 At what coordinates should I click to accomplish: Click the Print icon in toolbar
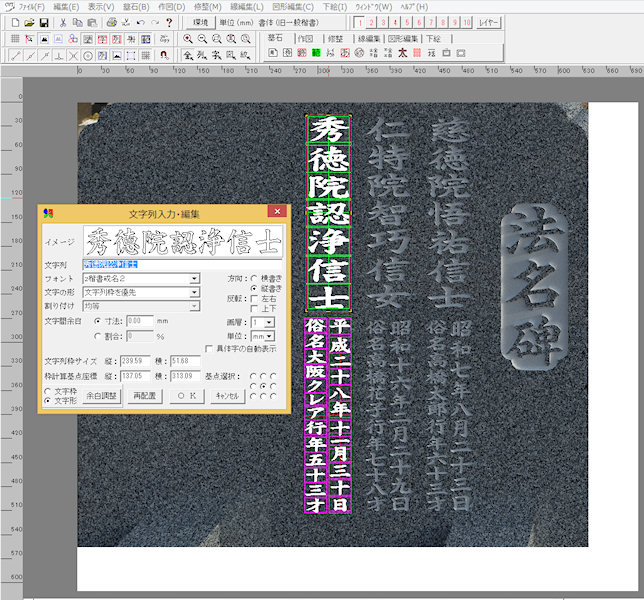click(113, 21)
